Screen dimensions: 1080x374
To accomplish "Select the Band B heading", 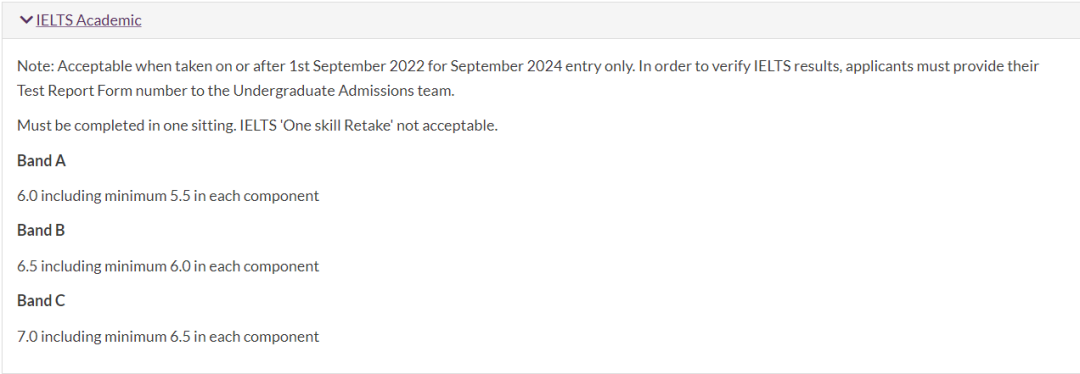I will 41,231.
